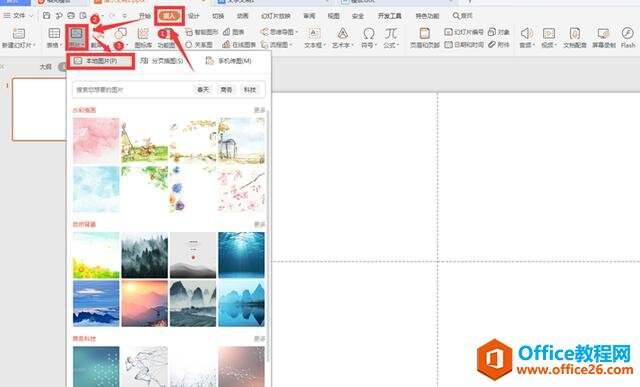Open the Table (表格) insert icon
The width and height of the screenshot is (640, 387).
(54, 33)
